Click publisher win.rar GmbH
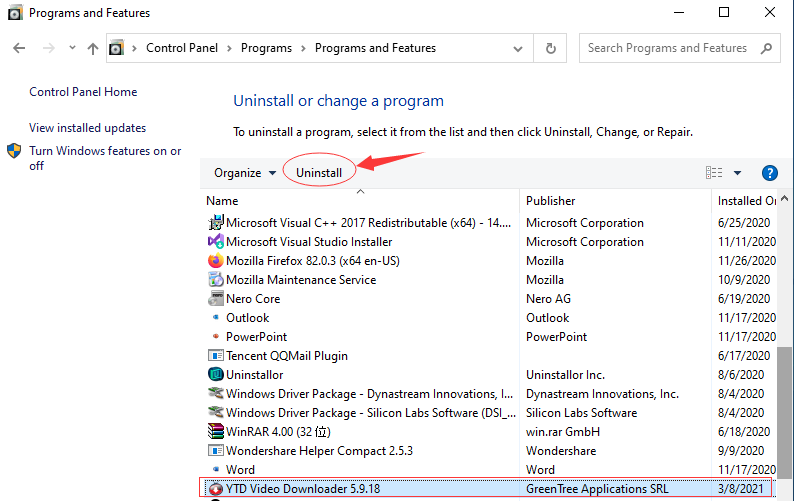Viewport: 794px width, 501px height. (563, 432)
